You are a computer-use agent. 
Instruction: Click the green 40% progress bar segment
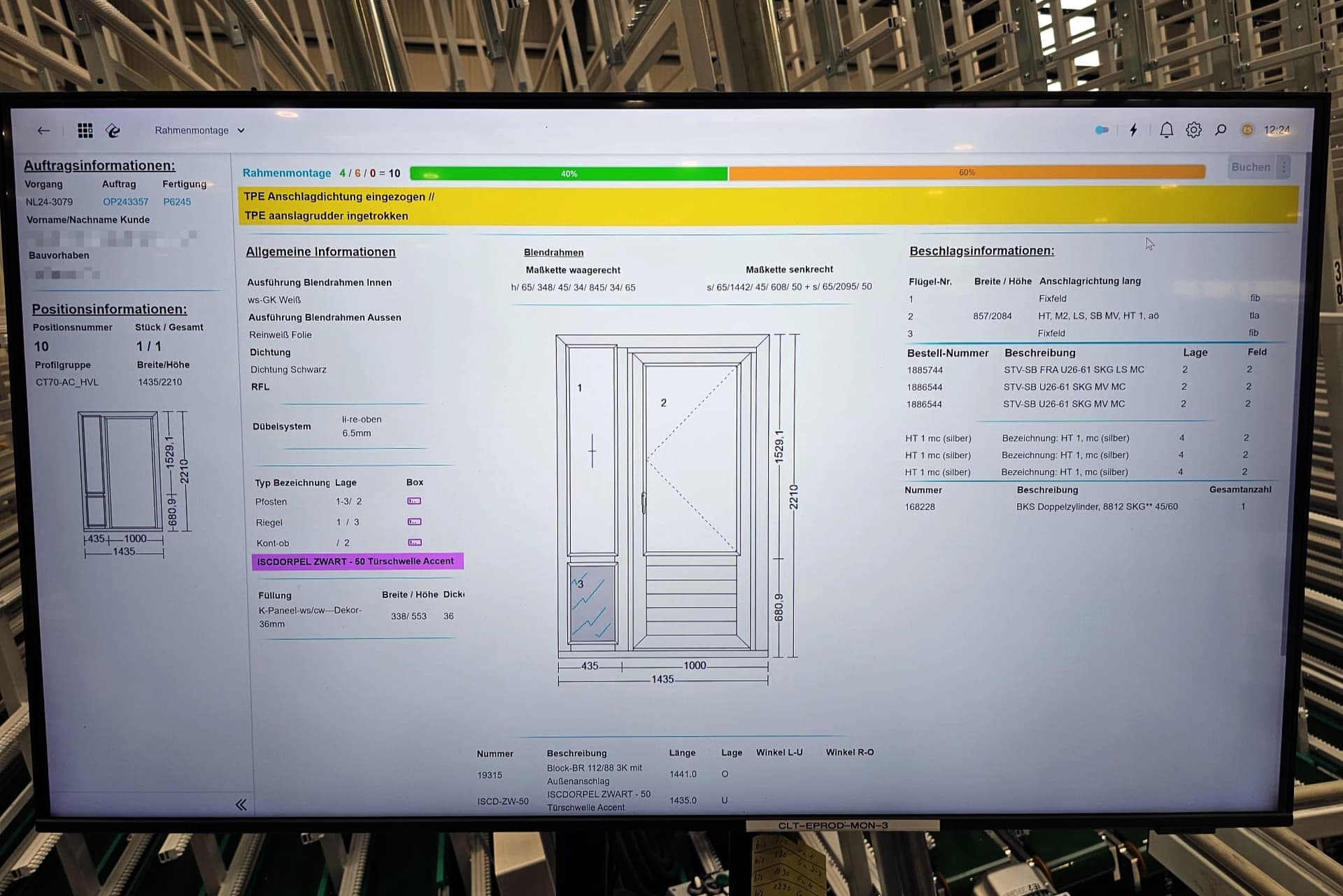pyautogui.click(x=569, y=173)
